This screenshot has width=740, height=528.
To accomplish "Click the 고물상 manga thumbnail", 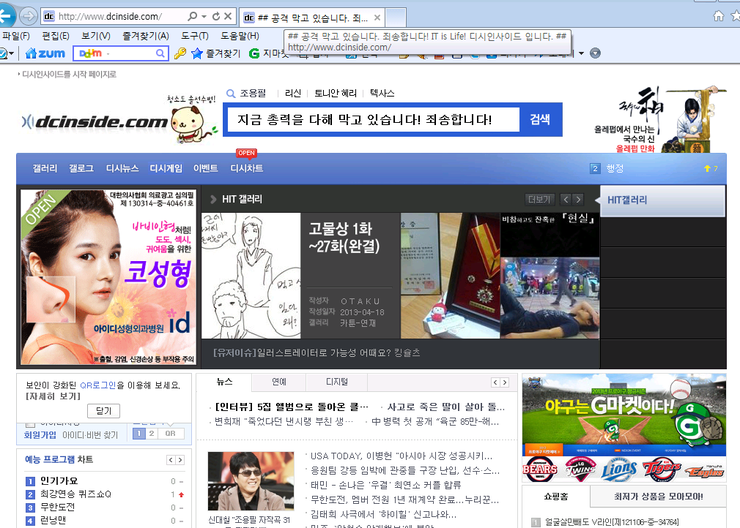I will point(251,276).
